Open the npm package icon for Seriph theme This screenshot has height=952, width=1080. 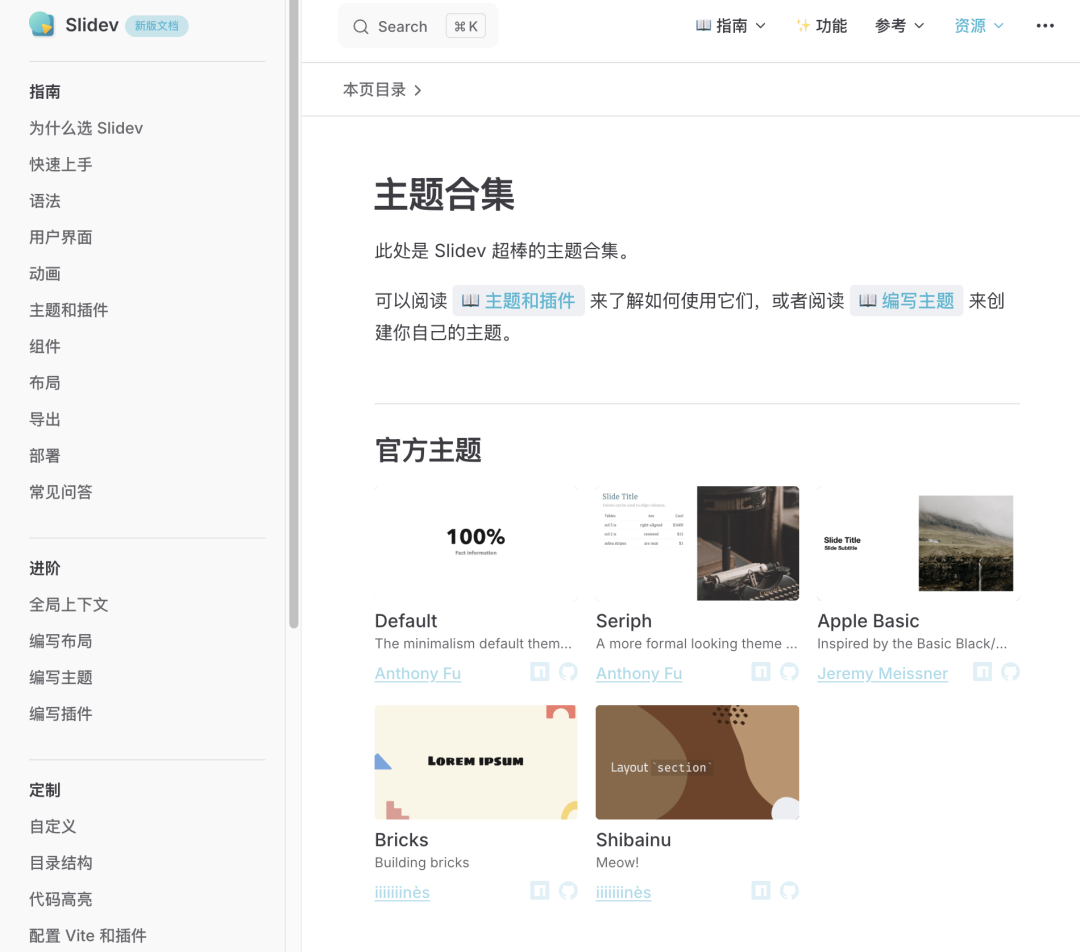(x=760, y=672)
